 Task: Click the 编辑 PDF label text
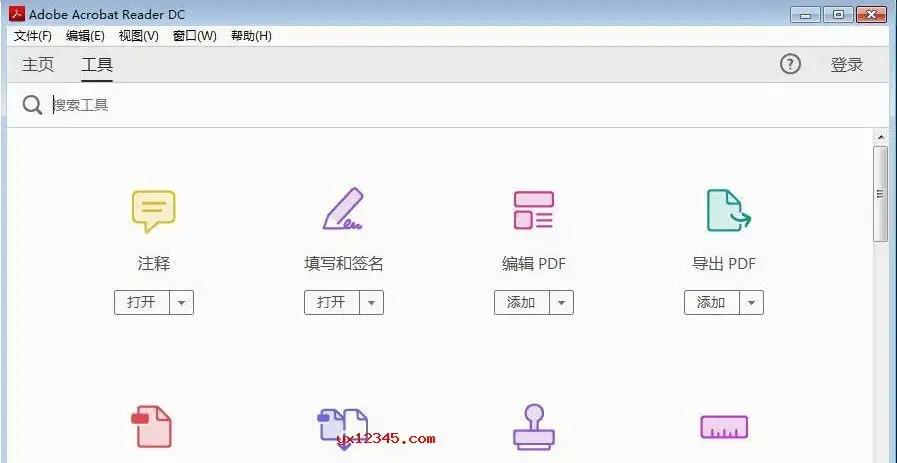click(x=534, y=264)
